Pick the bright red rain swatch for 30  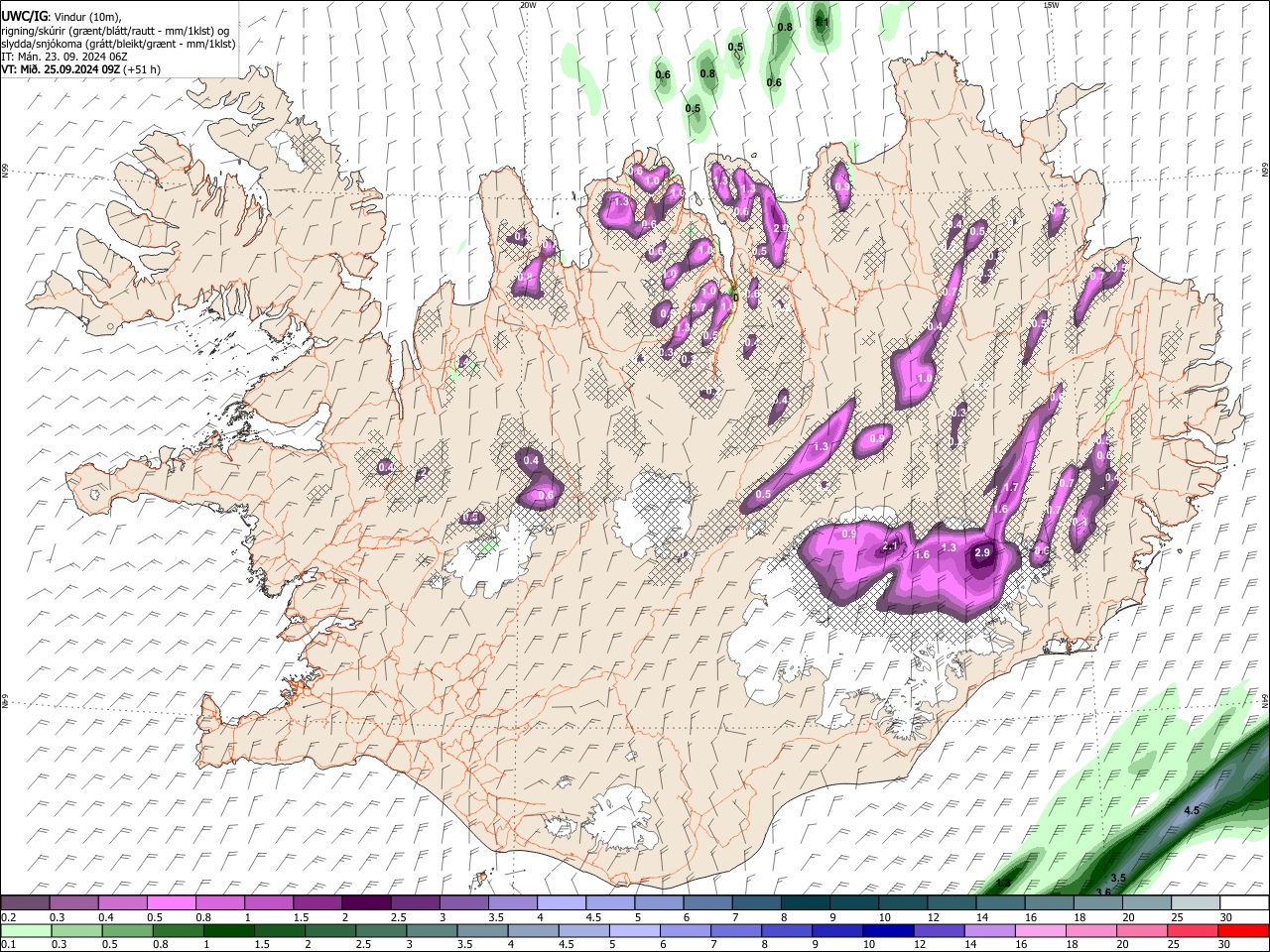tap(1242, 930)
